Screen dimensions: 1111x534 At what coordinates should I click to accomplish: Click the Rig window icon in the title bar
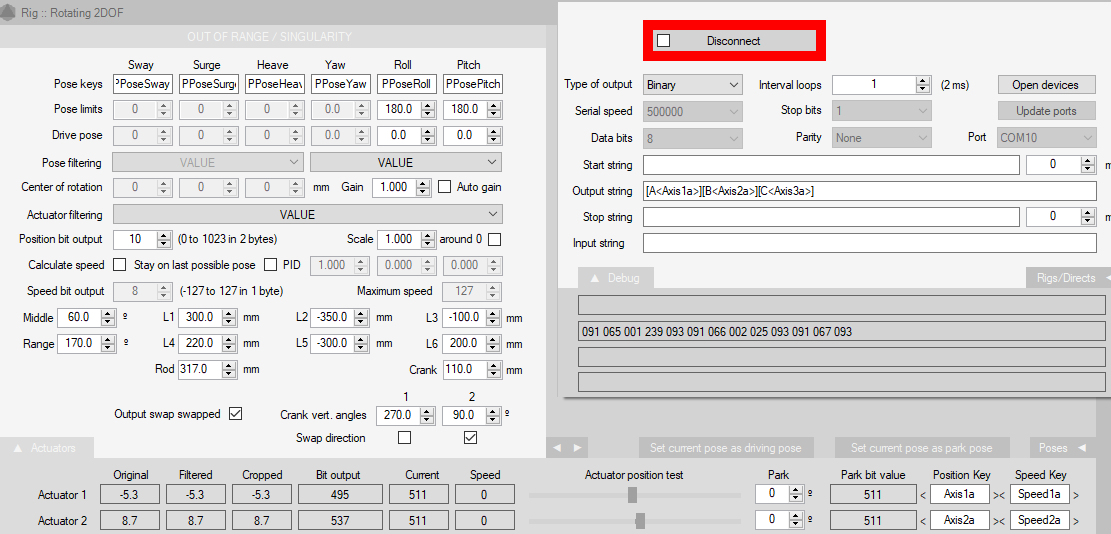tap(10, 12)
